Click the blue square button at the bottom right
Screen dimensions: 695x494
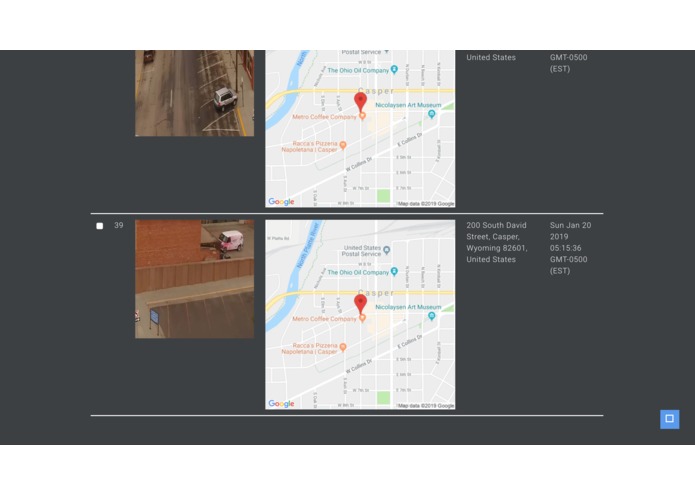click(x=669, y=419)
